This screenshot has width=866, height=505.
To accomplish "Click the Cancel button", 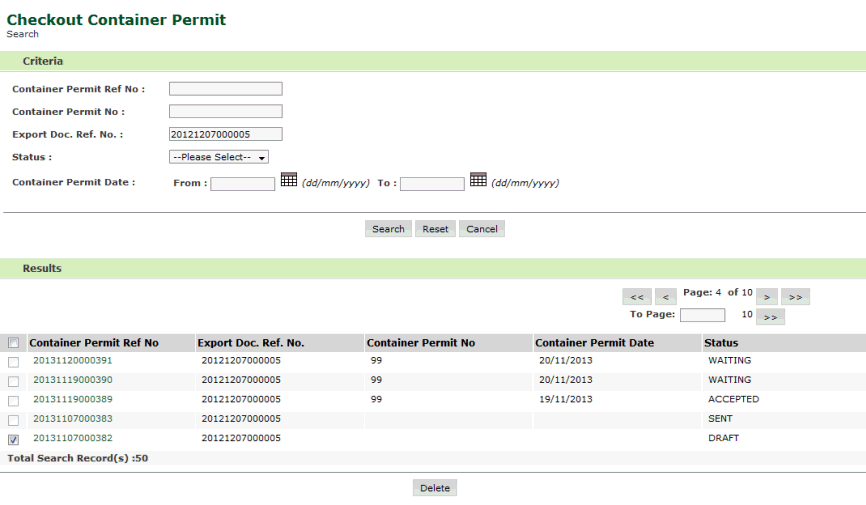I will 481,229.
